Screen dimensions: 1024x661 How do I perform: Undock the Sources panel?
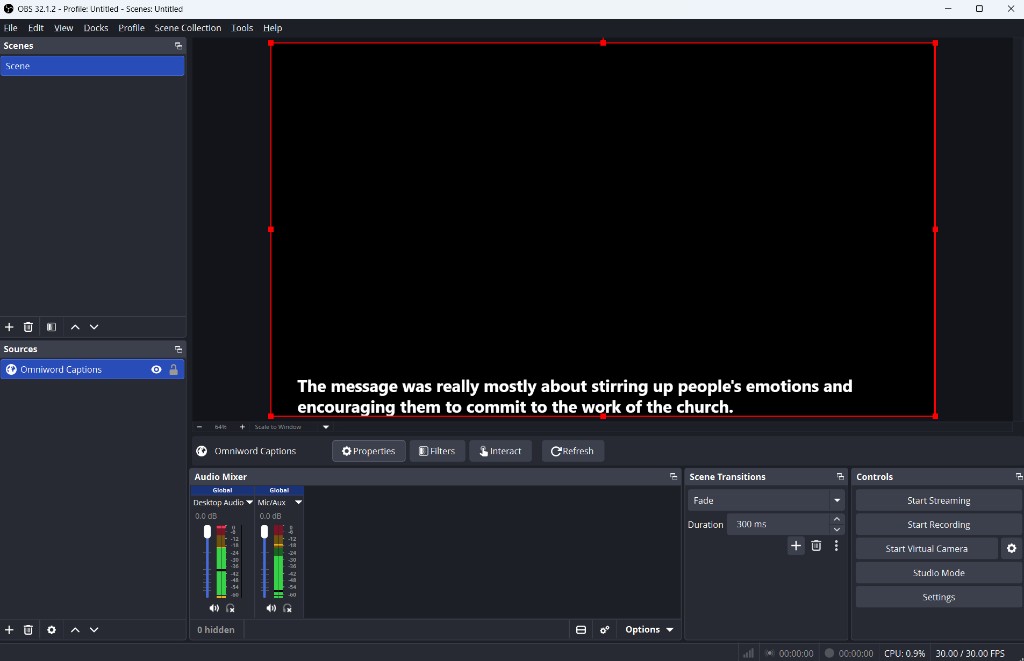tap(178, 349)
